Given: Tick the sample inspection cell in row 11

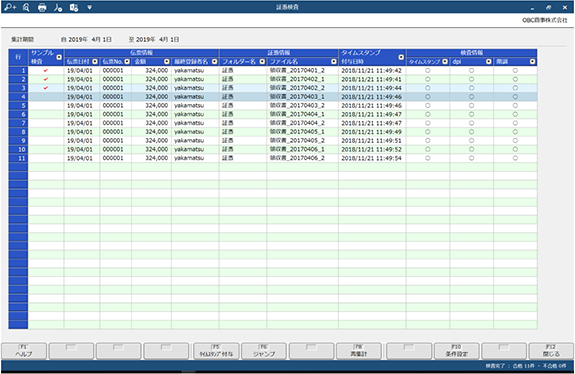Looking at the screenshot, I should [x=46, y=158].
